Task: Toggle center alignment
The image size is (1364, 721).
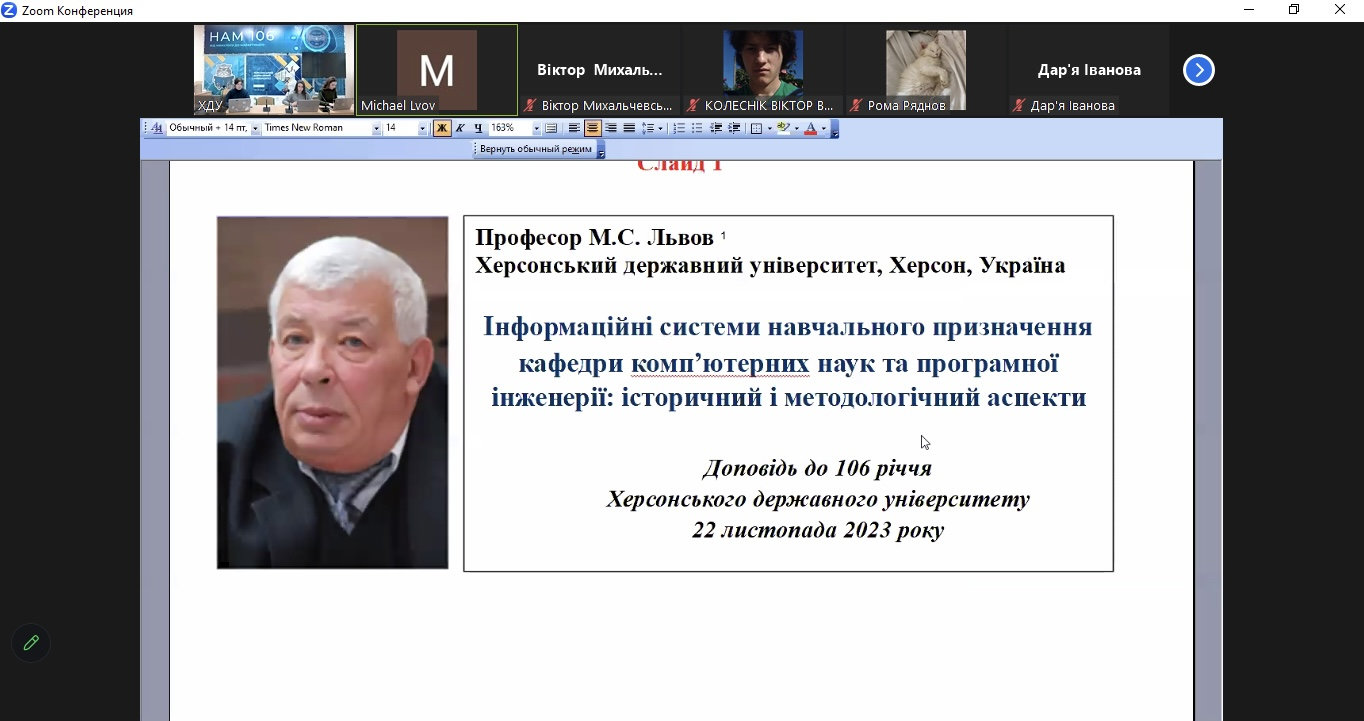Action: 592,128
